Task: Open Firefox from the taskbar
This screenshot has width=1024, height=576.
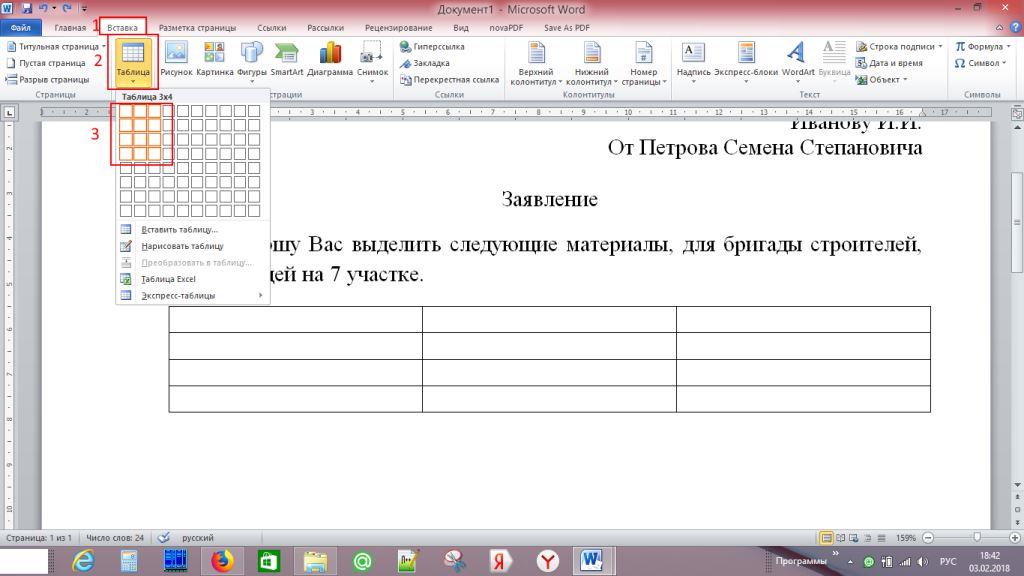Action: pyautogui.click(x=222, y=561)
